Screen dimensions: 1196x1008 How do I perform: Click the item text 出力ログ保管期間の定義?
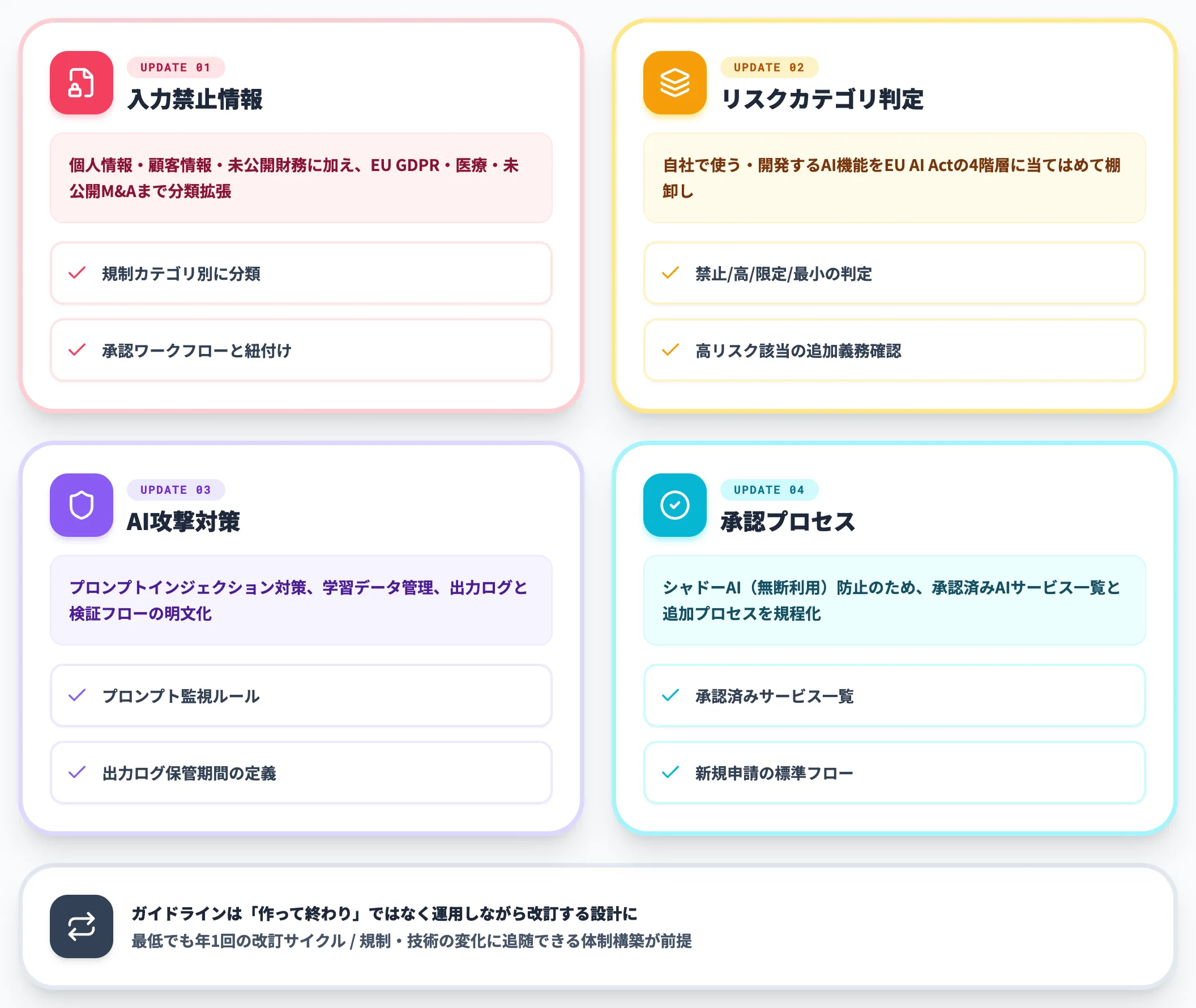tap(189, 773)
